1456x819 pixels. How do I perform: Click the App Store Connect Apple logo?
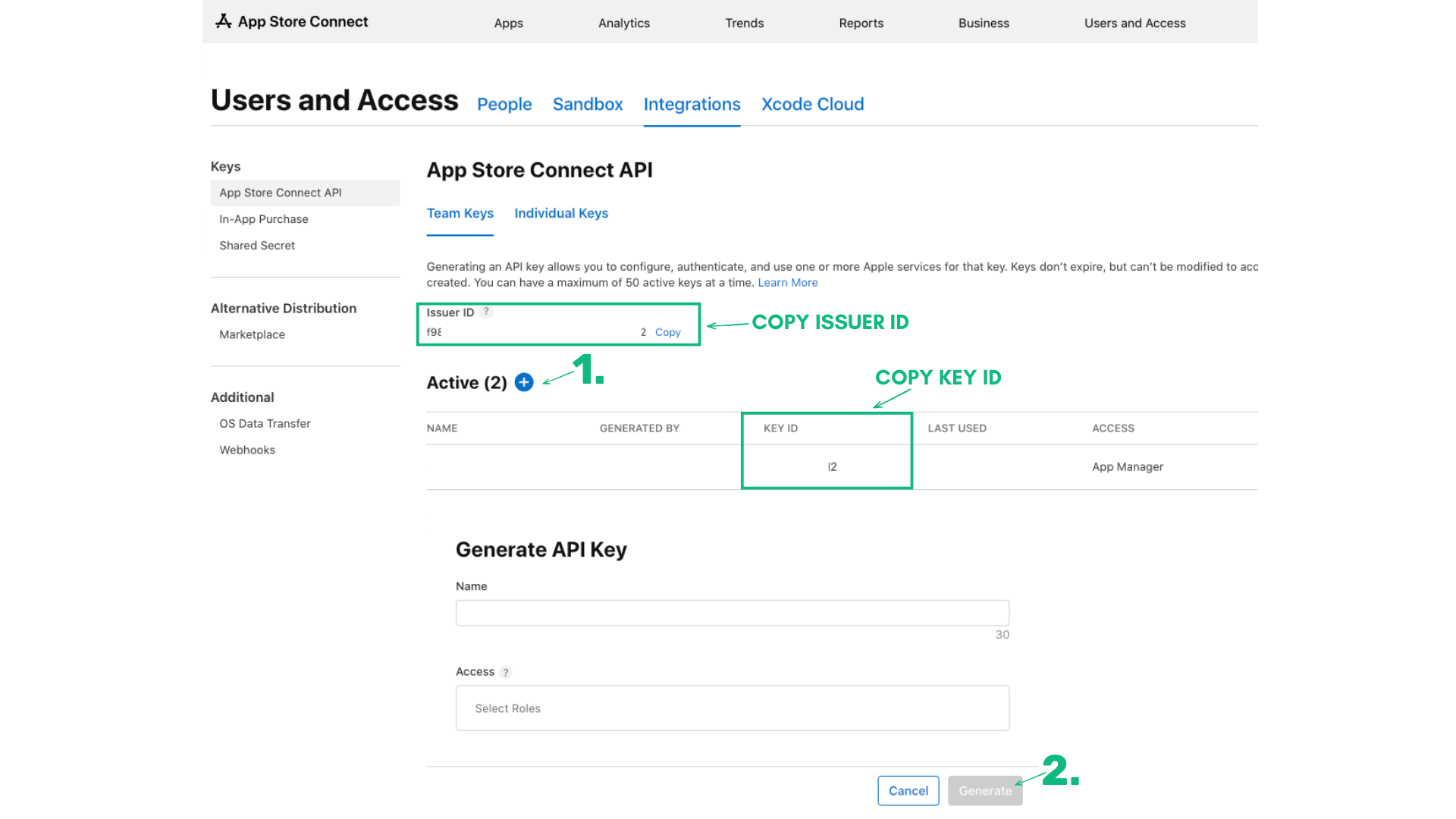click(x=222, y=21)
